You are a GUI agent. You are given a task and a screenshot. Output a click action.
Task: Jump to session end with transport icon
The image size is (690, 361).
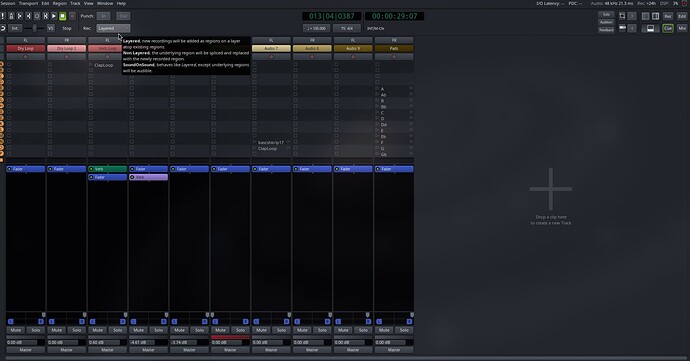(x=28, y=16)
